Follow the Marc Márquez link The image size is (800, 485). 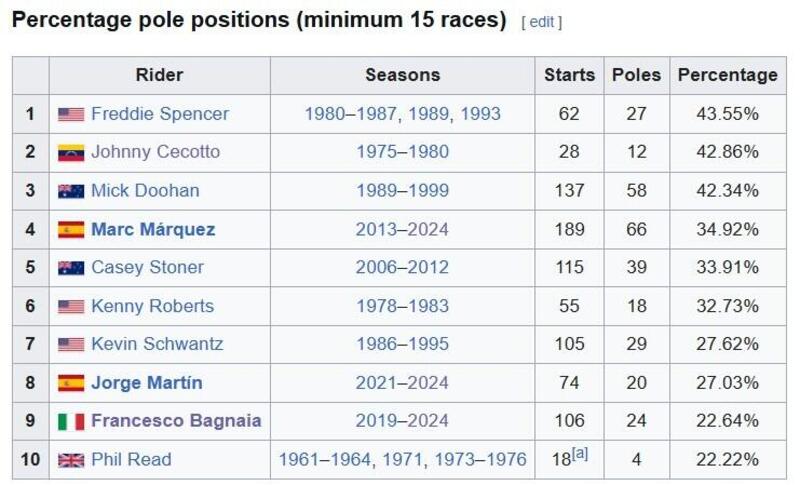point(153,229)
